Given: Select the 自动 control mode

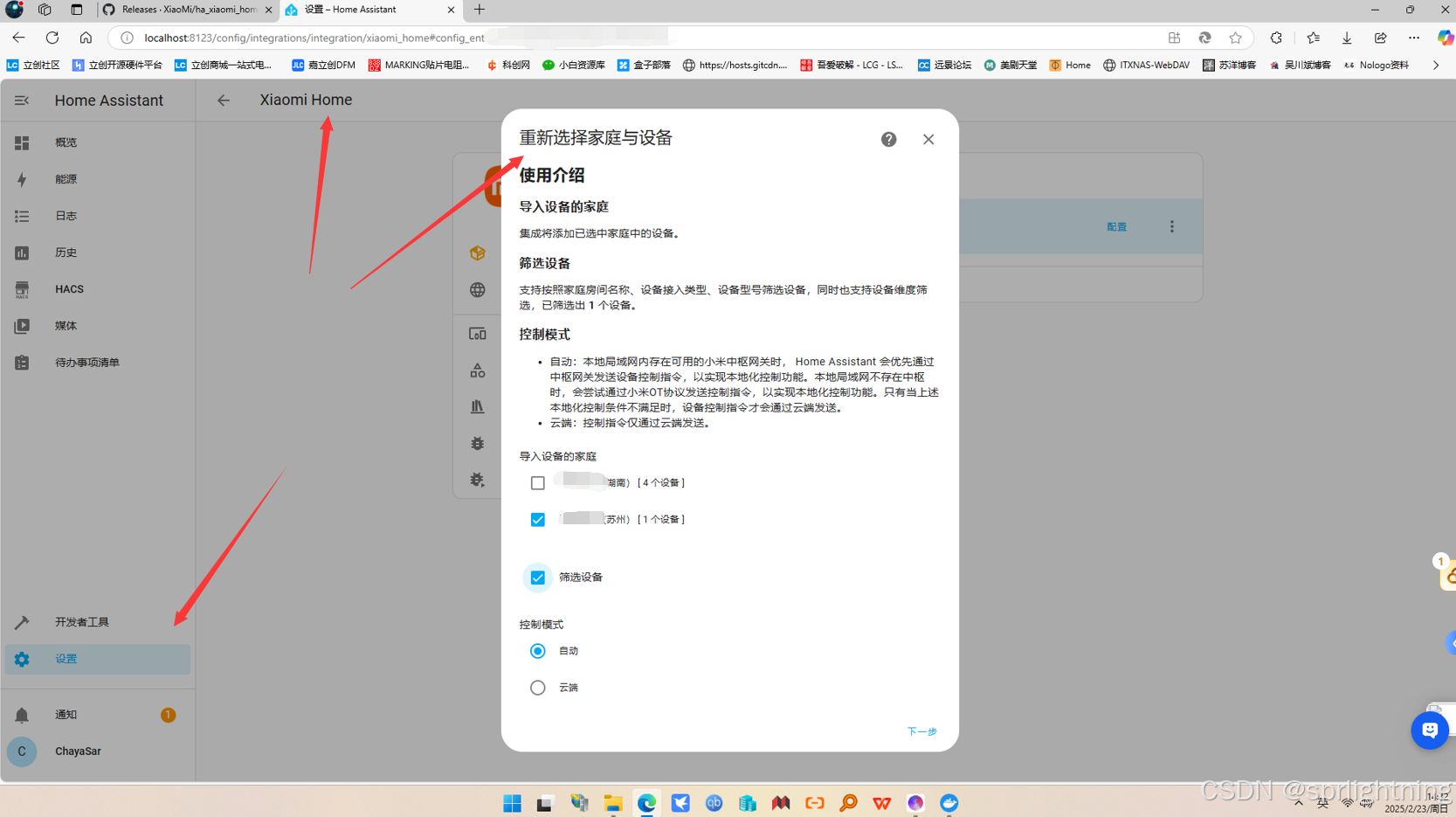Looking at the screenshot, I should coord(538,651).
